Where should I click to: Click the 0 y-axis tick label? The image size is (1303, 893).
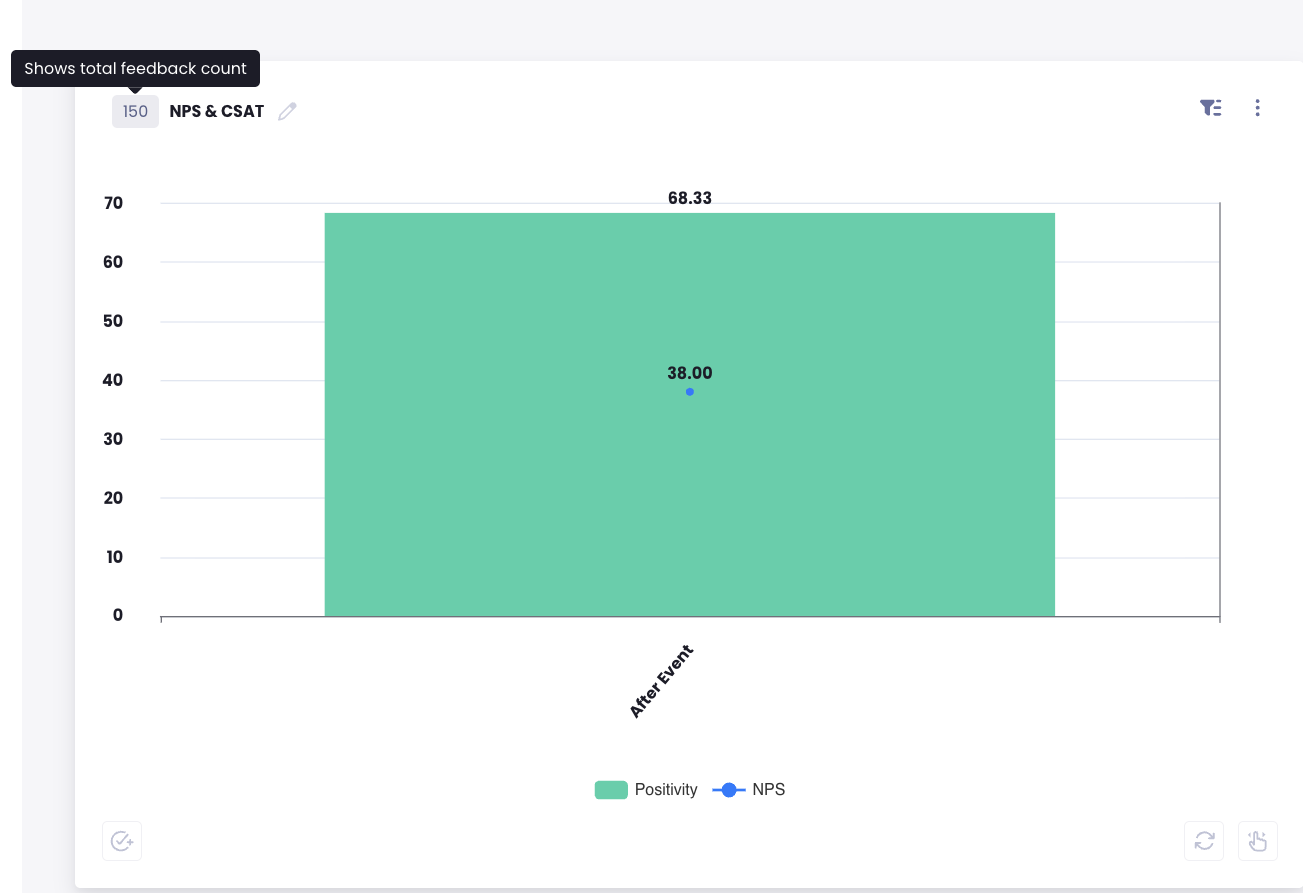coord(118,615)
